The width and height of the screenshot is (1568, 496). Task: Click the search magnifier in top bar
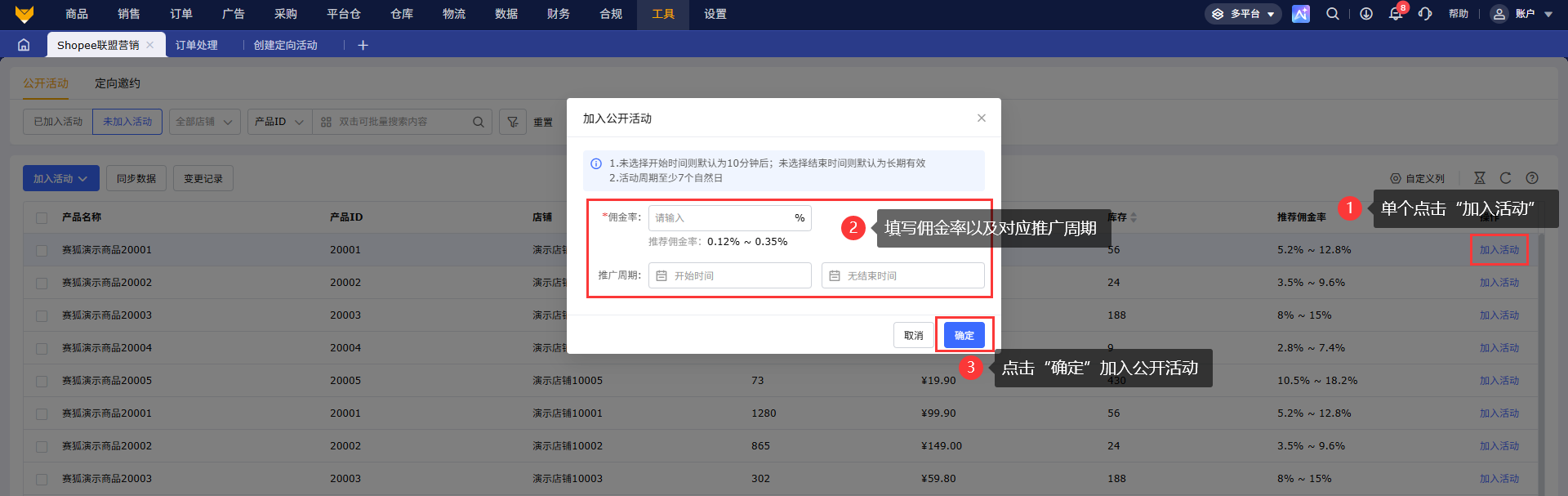[x=1333, y=14]
